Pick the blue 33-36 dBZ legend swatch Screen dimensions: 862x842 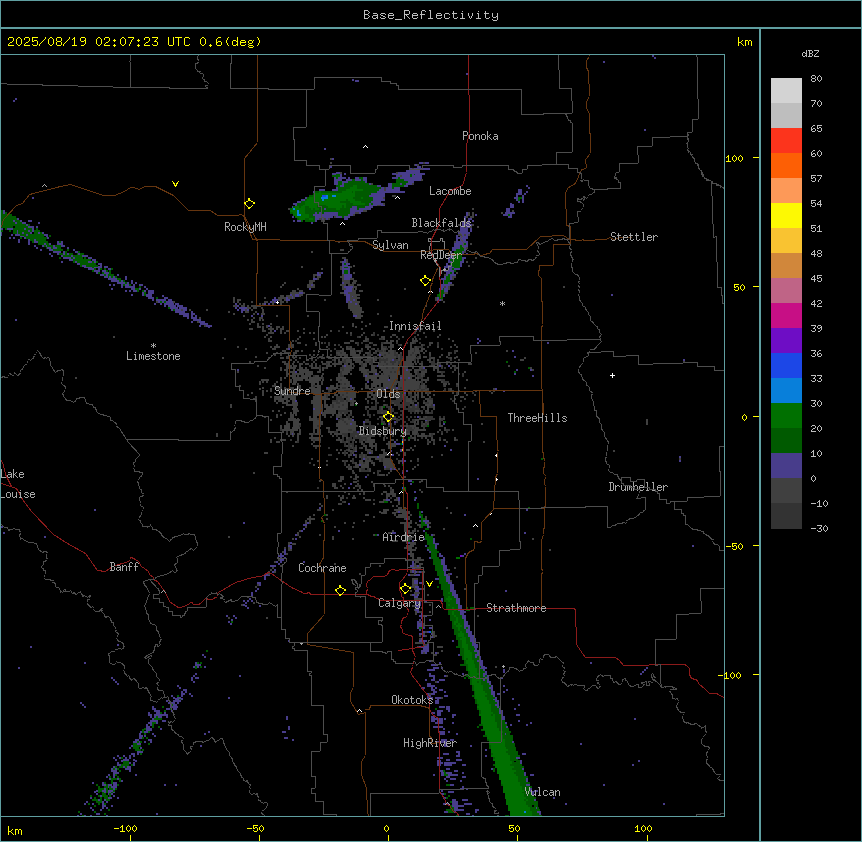786,365
